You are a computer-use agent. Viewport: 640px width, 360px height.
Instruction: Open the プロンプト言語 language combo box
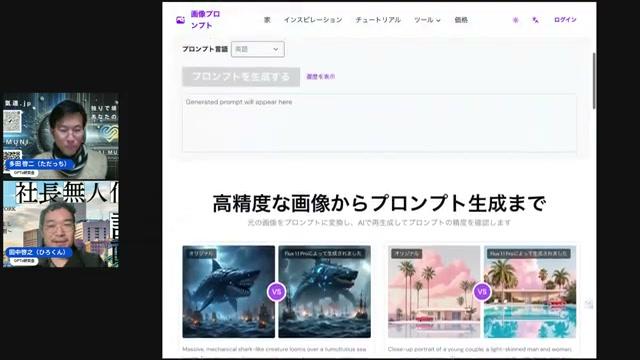coord(258,49)
